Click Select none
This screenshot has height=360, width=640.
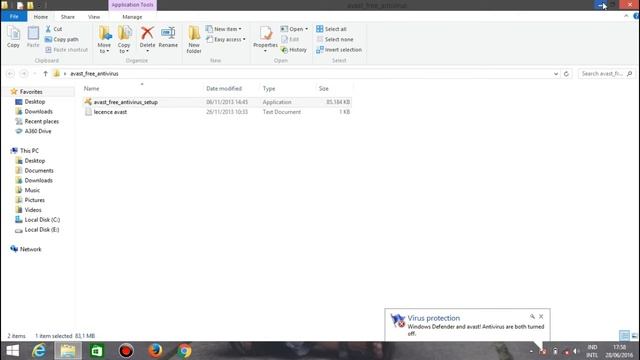335,39
